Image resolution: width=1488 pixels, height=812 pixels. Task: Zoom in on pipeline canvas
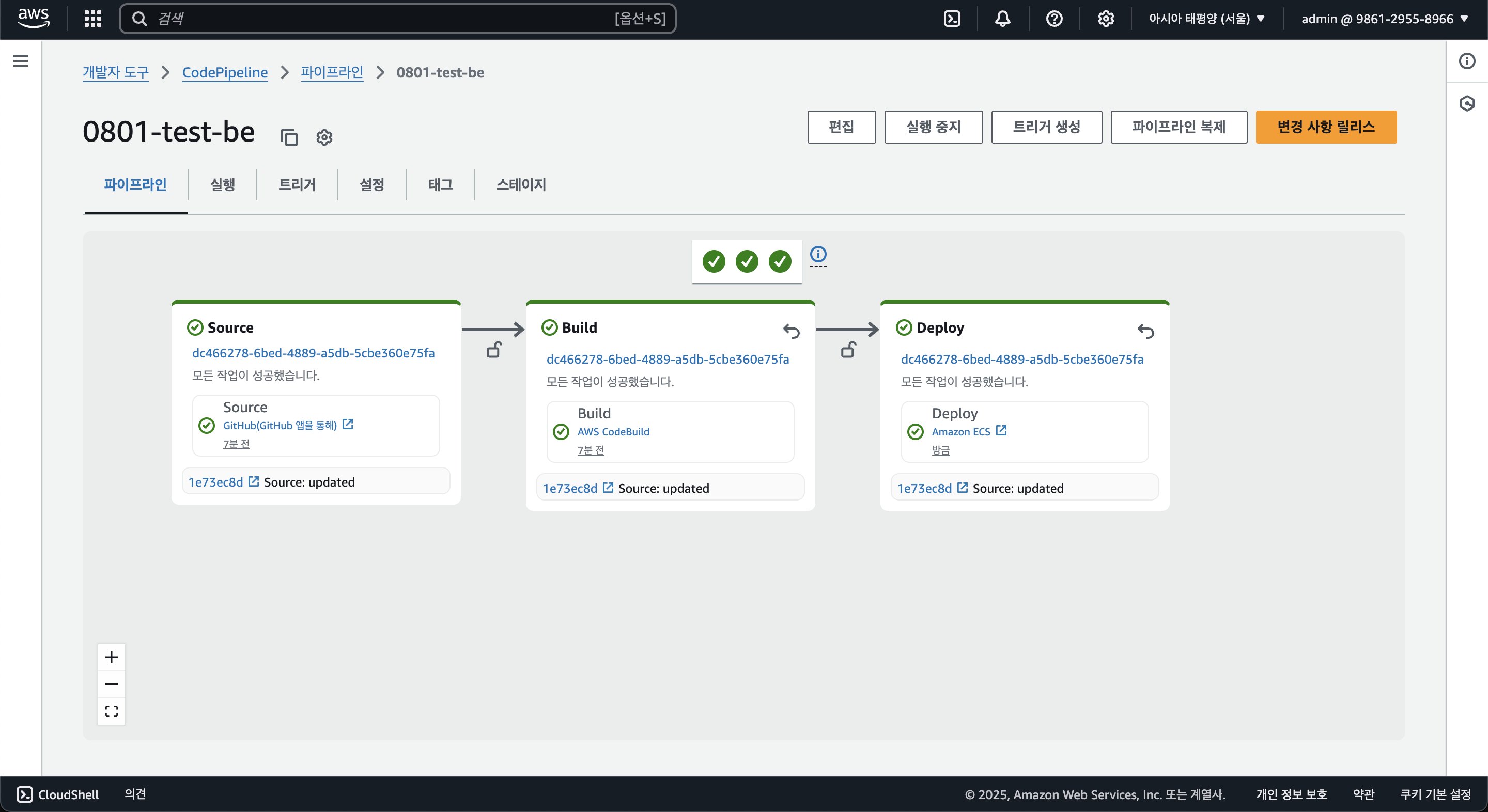tap(112, 657)
